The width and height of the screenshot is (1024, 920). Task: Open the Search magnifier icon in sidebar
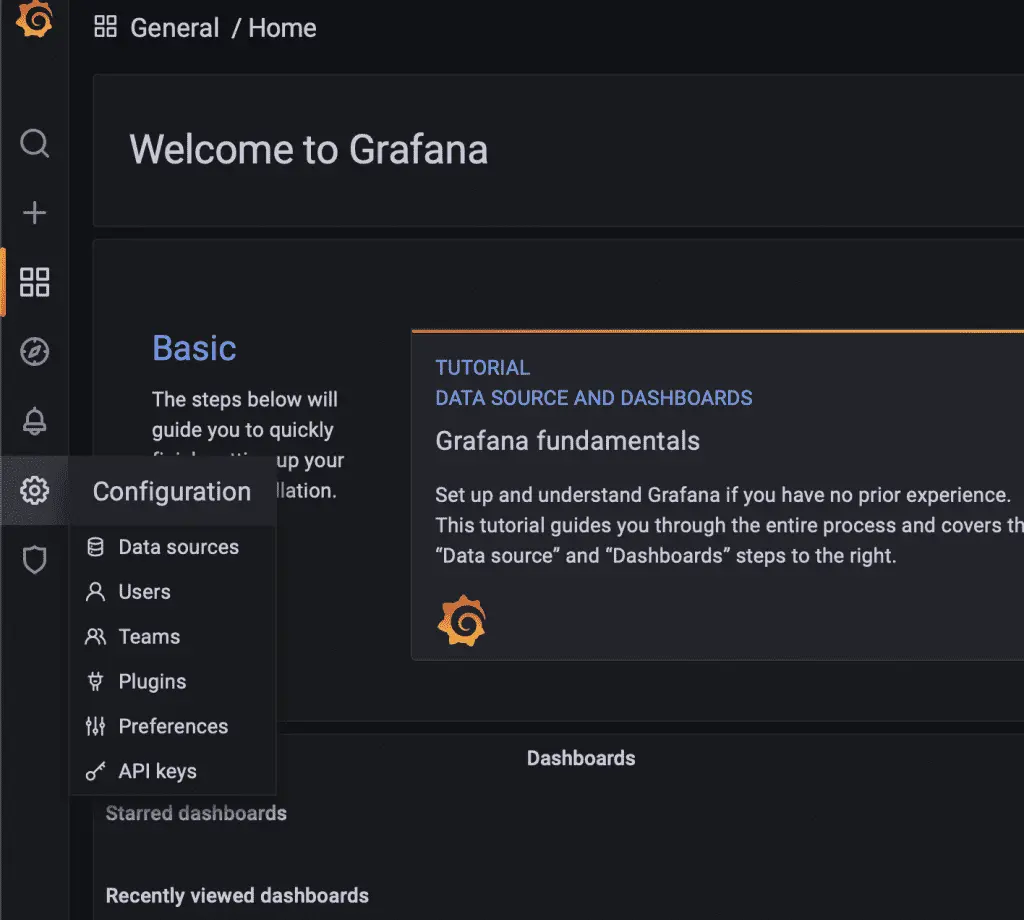point(35,143)
